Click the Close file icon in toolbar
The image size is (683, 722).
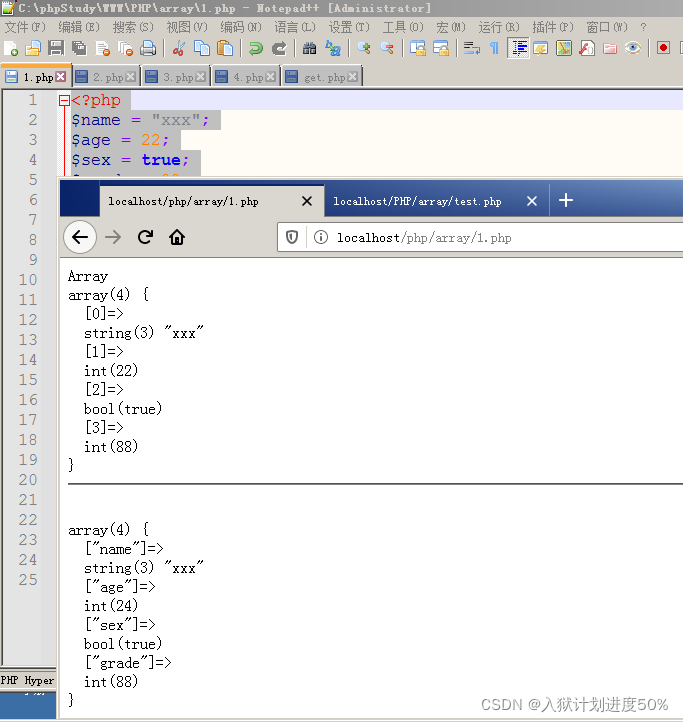click(x=102, y=48)
